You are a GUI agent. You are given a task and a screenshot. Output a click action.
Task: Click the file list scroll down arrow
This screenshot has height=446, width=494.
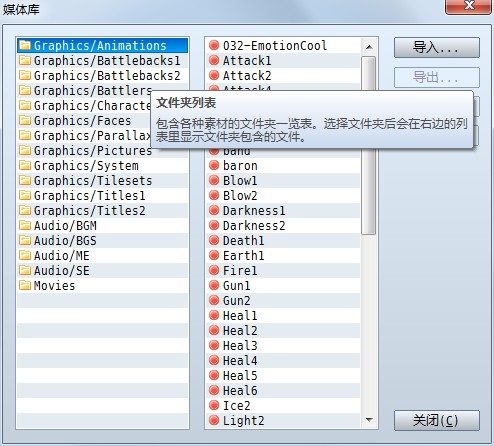369,419
